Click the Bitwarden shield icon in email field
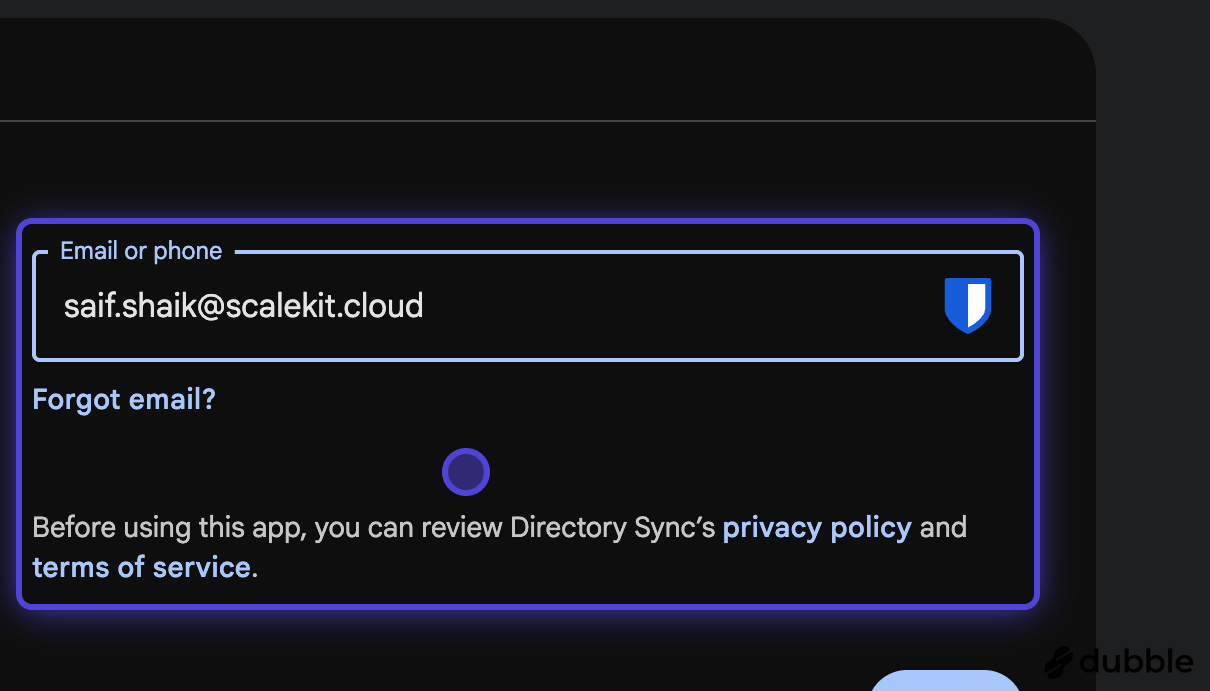Screen dimensions: 1210x691 [x=967, y=305]
